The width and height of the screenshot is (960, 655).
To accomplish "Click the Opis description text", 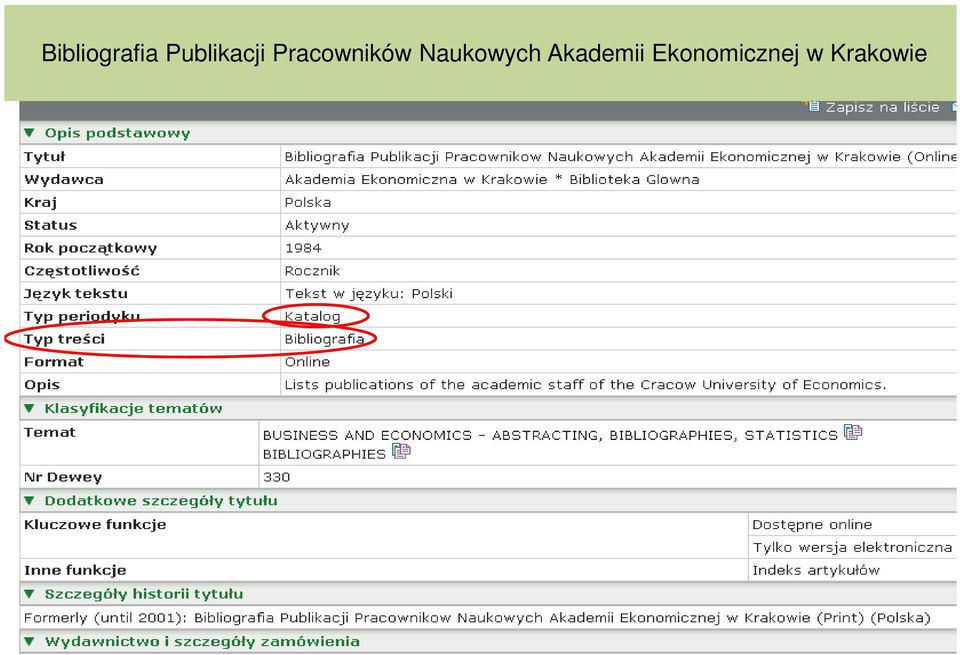I will coord(585,385).
